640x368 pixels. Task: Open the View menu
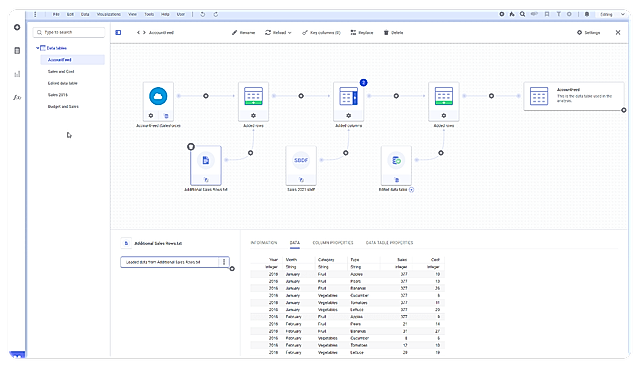(133, 14)
